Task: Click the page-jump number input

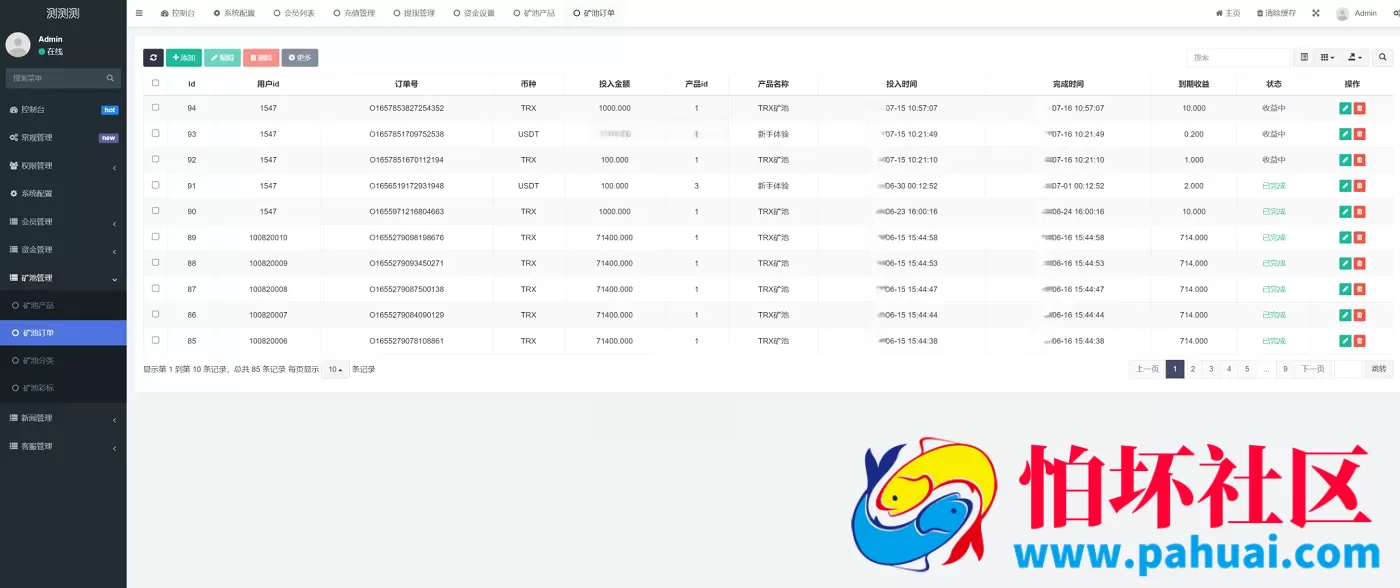Action: tap(1348, 369)
